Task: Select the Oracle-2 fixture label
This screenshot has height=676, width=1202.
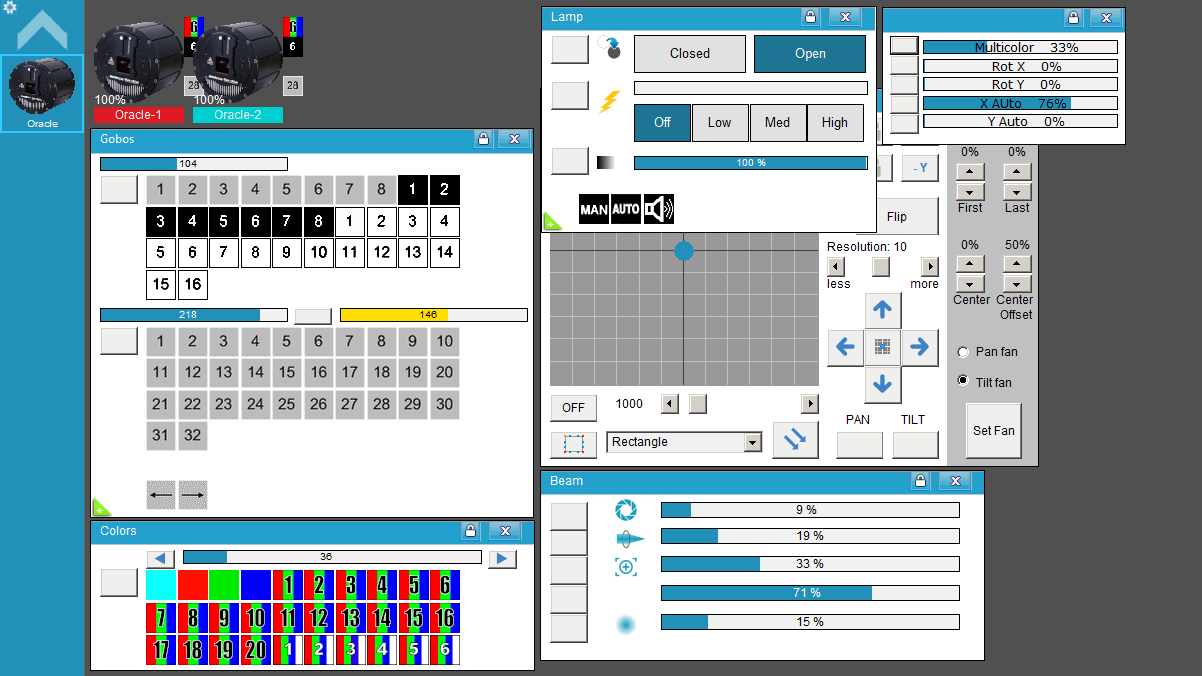Action: click(238, 115)
